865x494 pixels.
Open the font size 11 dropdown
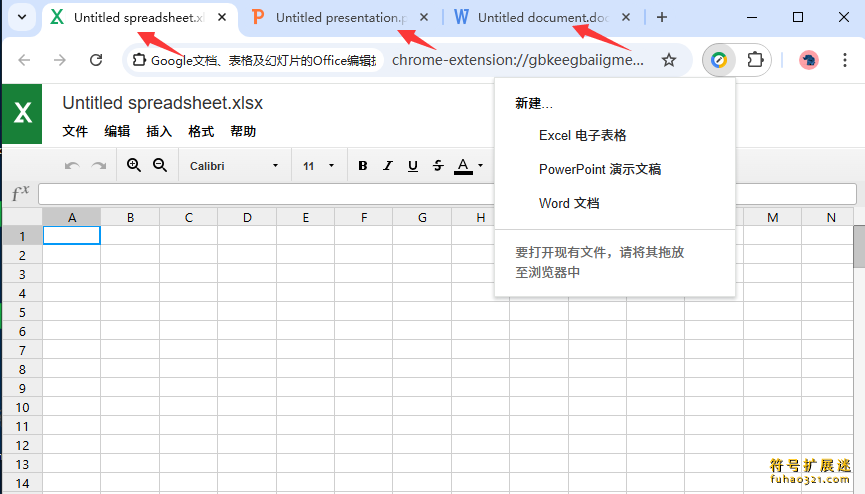(319, 166)
